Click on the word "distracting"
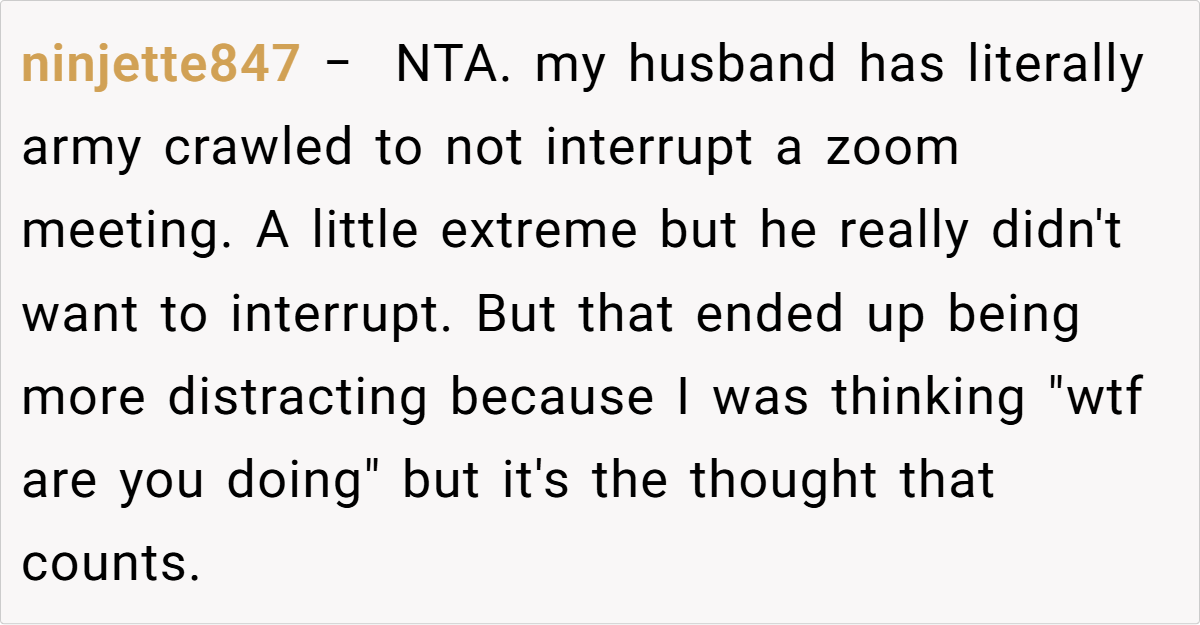Viewport: 1200px width, 625px height. point(298,399)
